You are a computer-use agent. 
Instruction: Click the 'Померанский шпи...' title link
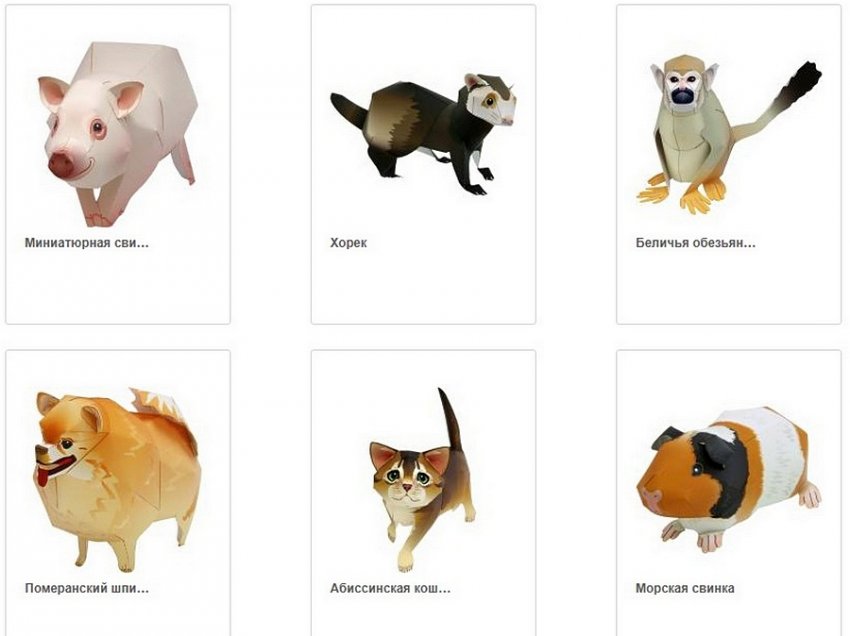[x=87, y=588]
